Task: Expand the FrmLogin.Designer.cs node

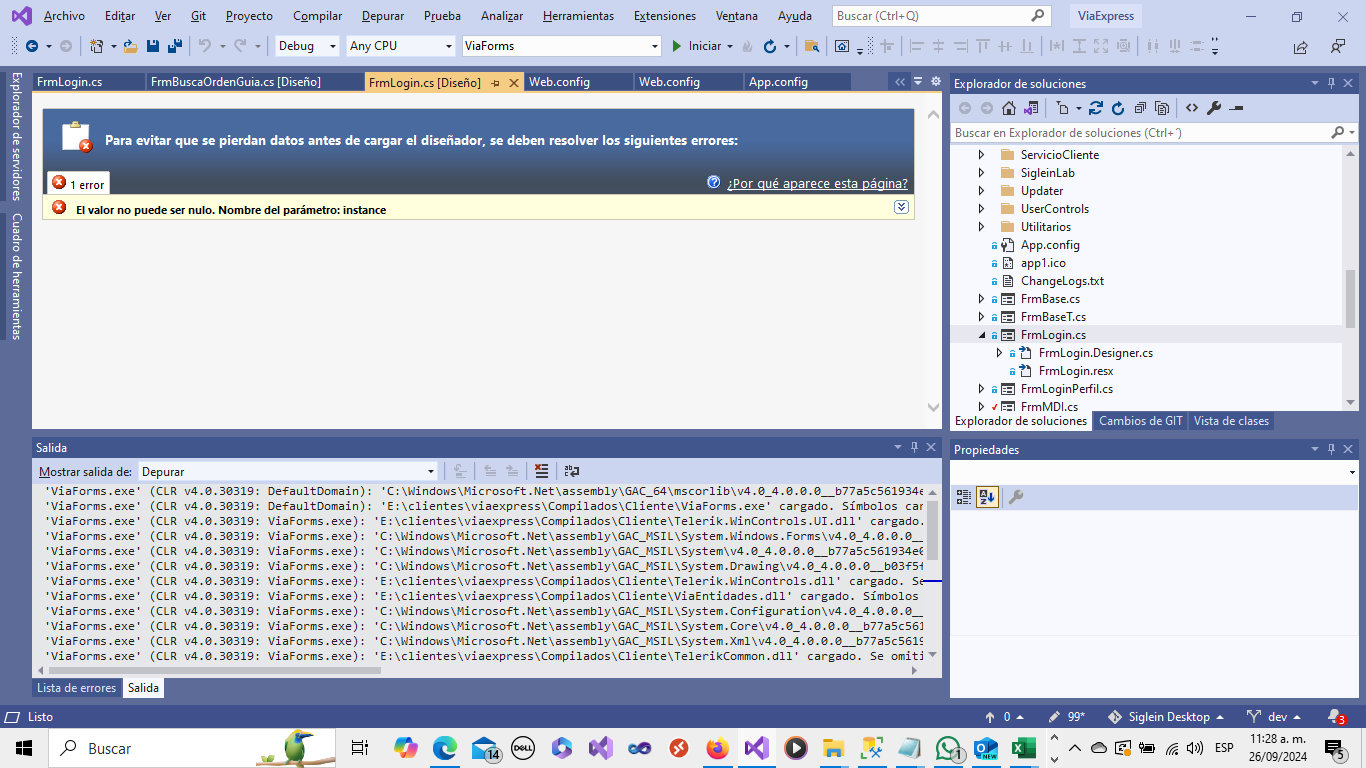Action: [1000, 353]
